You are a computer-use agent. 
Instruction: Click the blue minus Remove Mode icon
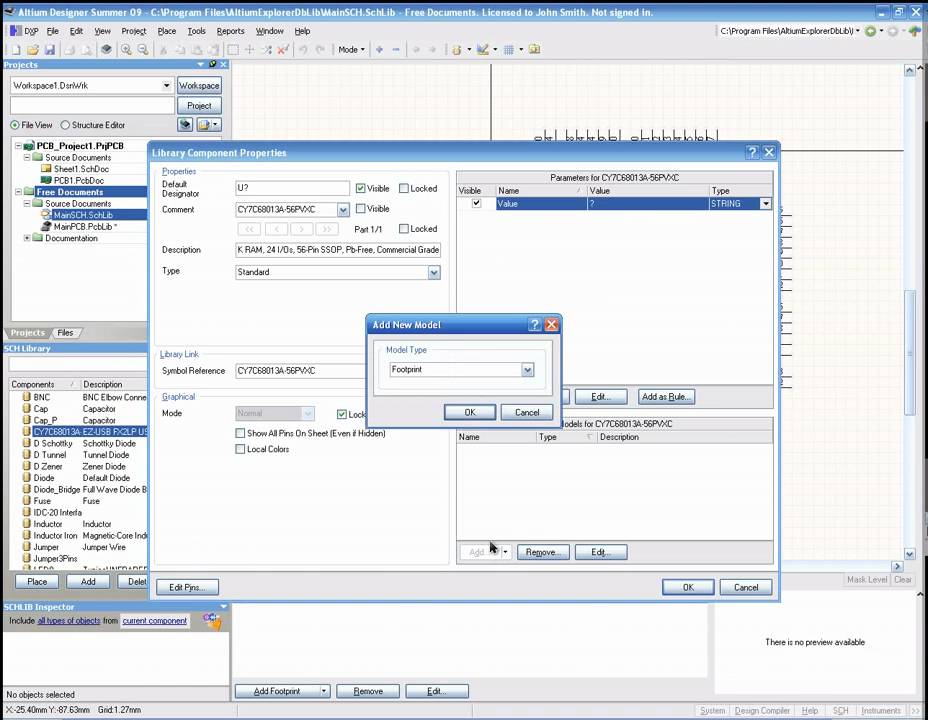pyautogui.click(x=396, y=50)
